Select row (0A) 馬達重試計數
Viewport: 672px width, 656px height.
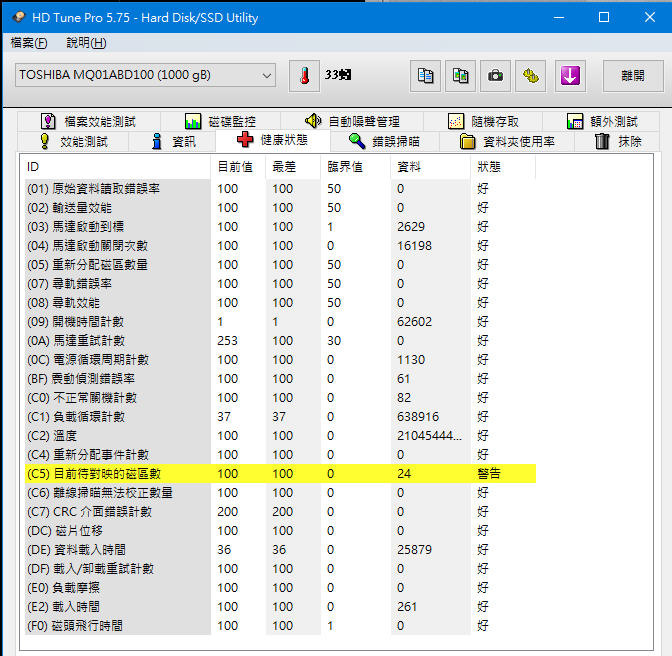coord(280,341)
